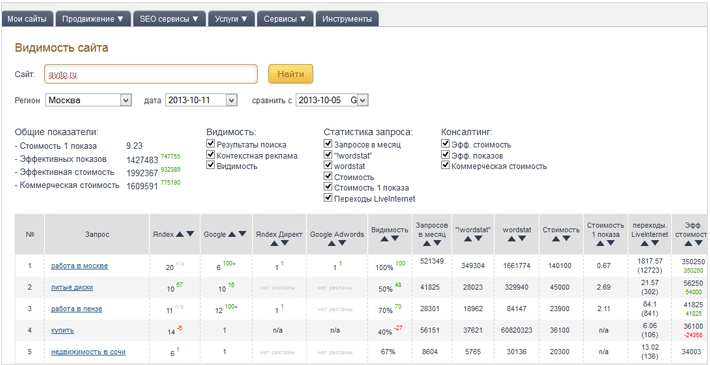
Task: Click the Стоимость 1 показа value 9.23
Action: [x=134, y=146]
